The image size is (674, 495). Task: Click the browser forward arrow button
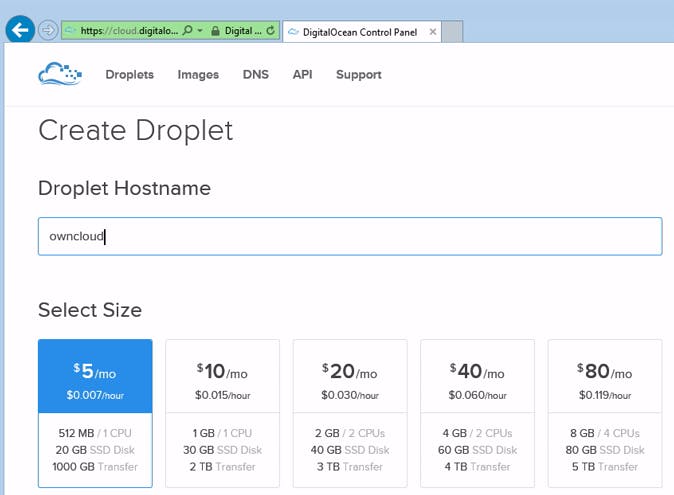48,31
